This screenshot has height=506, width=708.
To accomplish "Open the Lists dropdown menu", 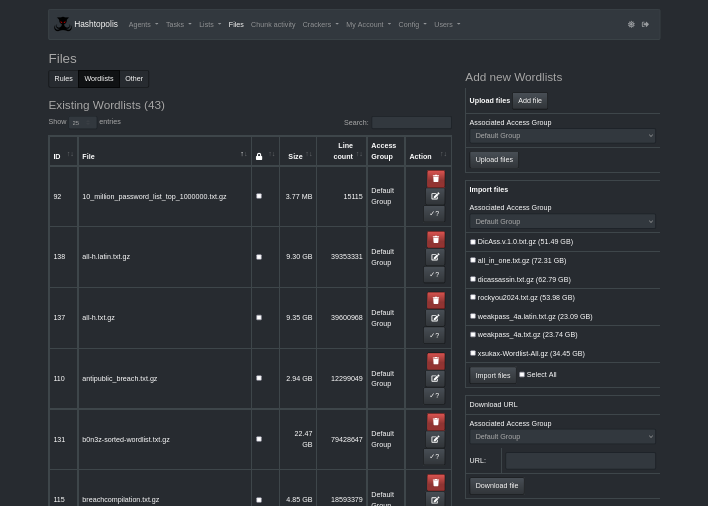I will [x=210, y=24].
